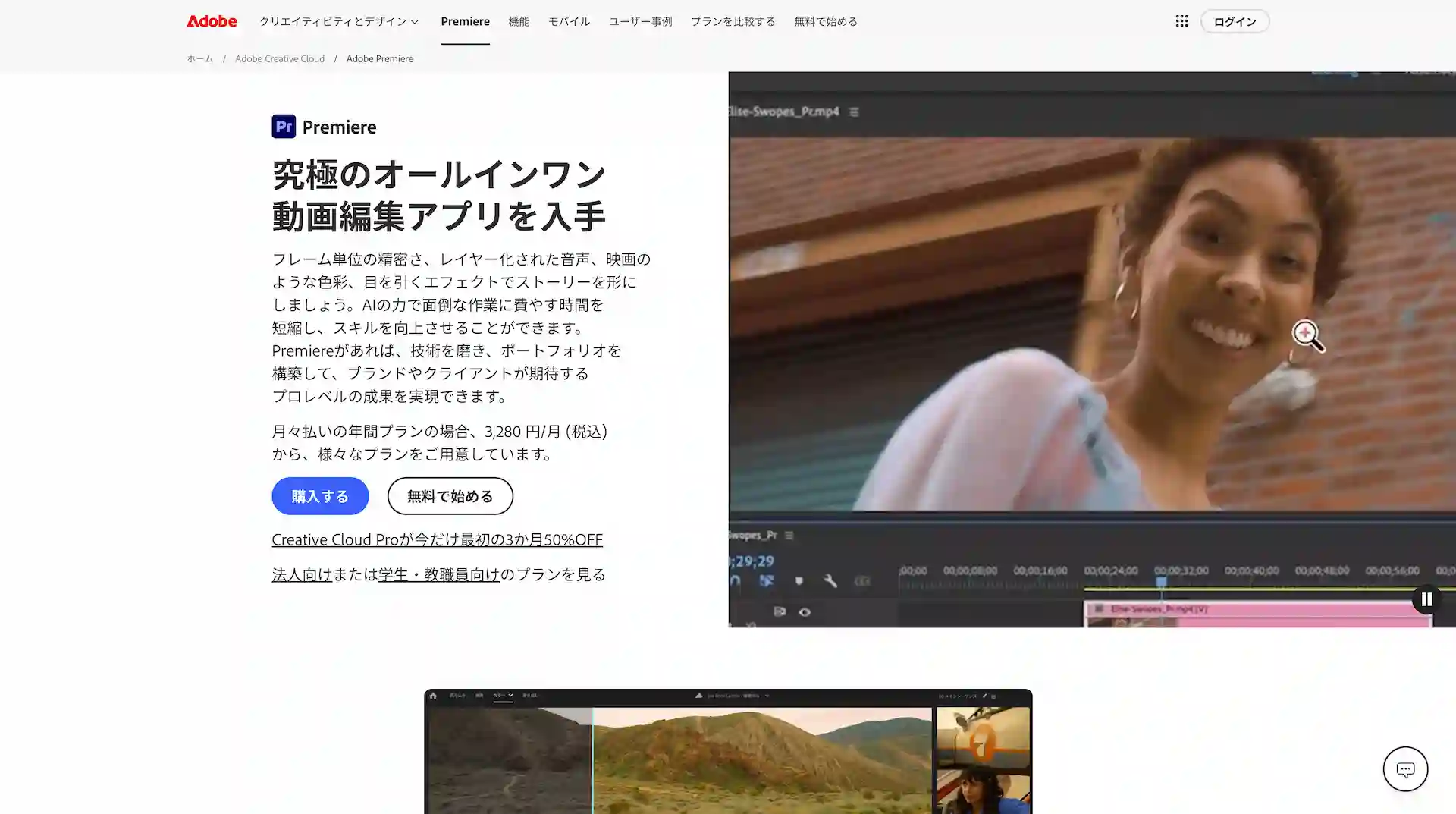Click the wrench icon in timeline

pyautogui.click(x=830, y=581)
